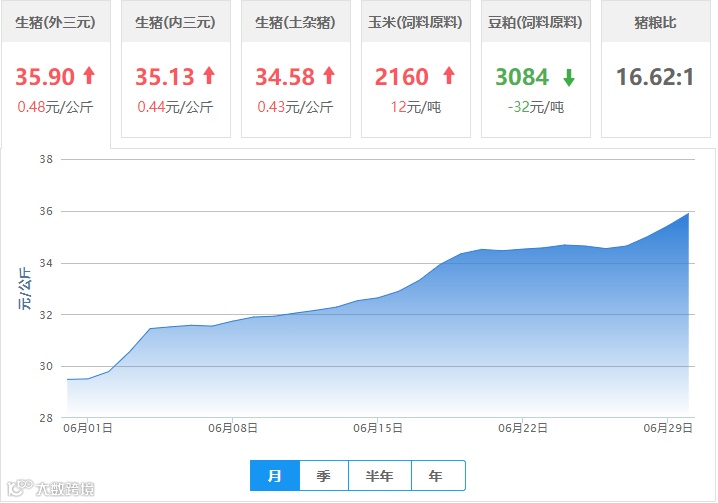The width and height of the screenshot is (718, 503).
Task: Switch chart range to 年
Action: 438,476
